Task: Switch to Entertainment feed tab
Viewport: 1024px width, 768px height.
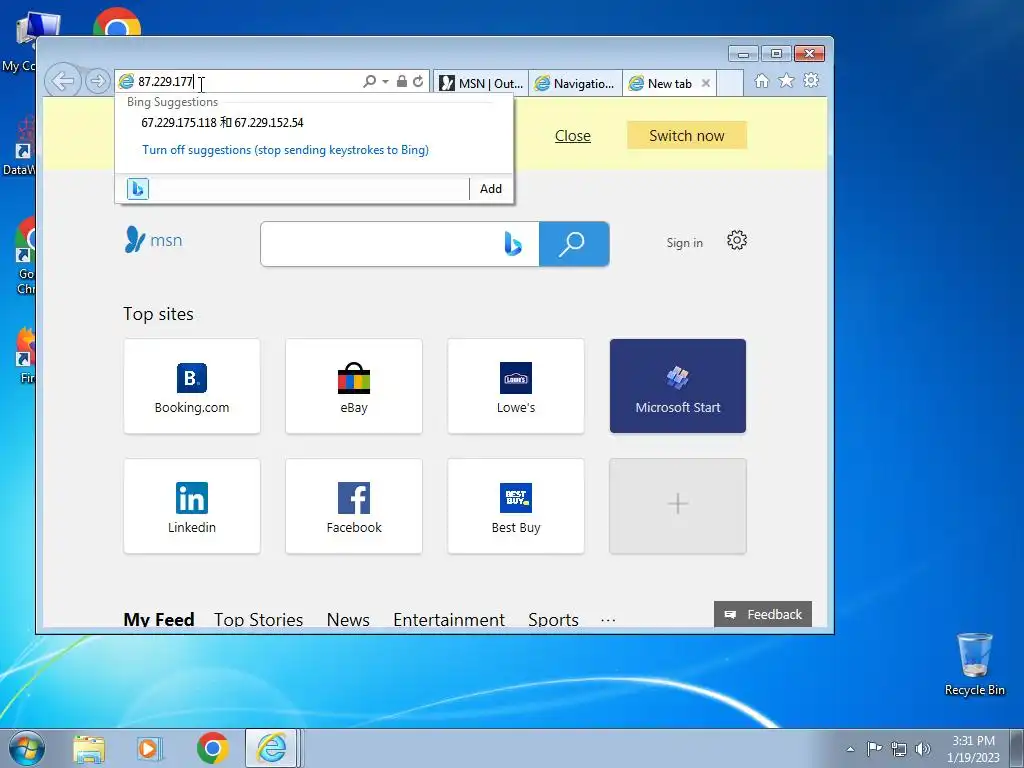Action: [449, 618]
